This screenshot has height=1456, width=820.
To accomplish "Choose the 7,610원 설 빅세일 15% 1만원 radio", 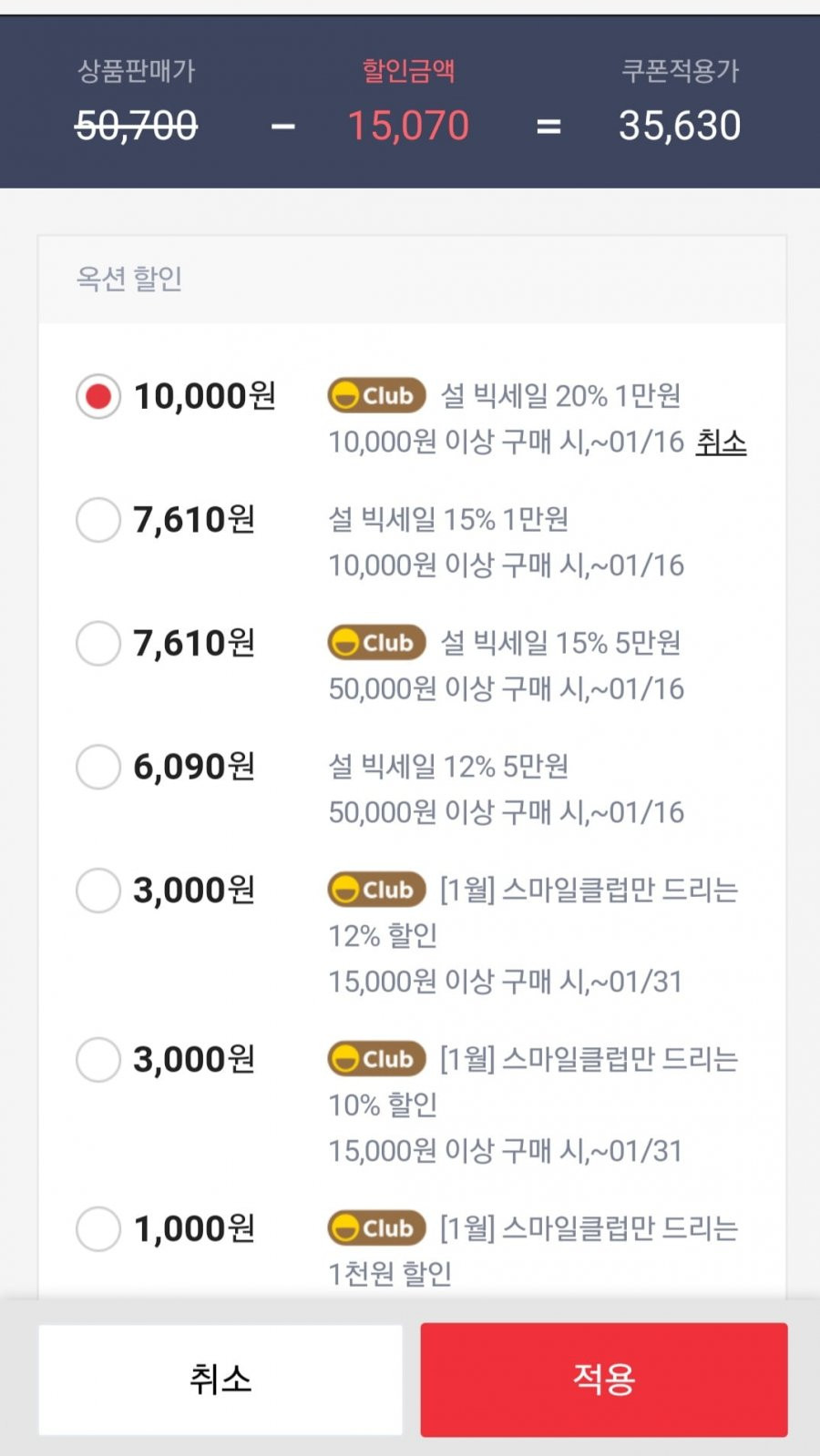I will 98,520.
